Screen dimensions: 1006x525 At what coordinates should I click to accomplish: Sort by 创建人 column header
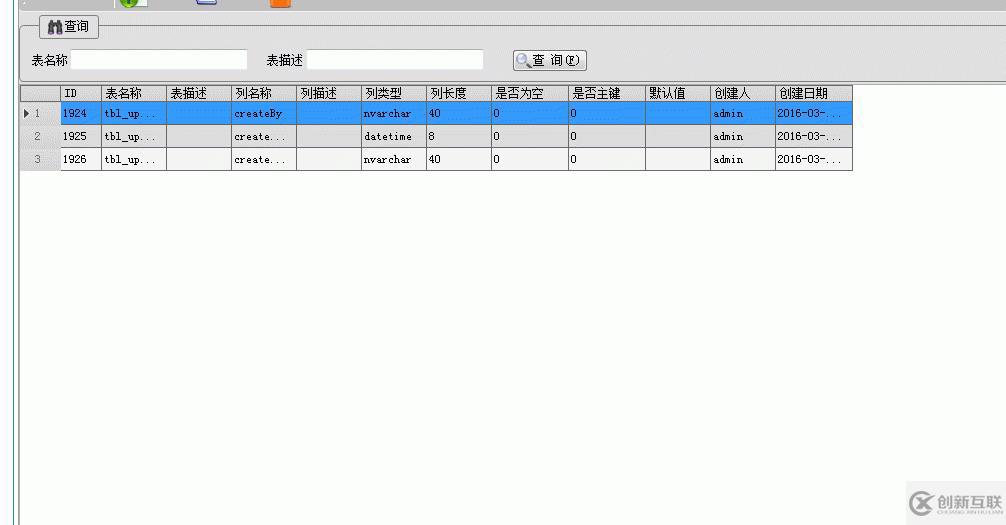pos(743,94)
